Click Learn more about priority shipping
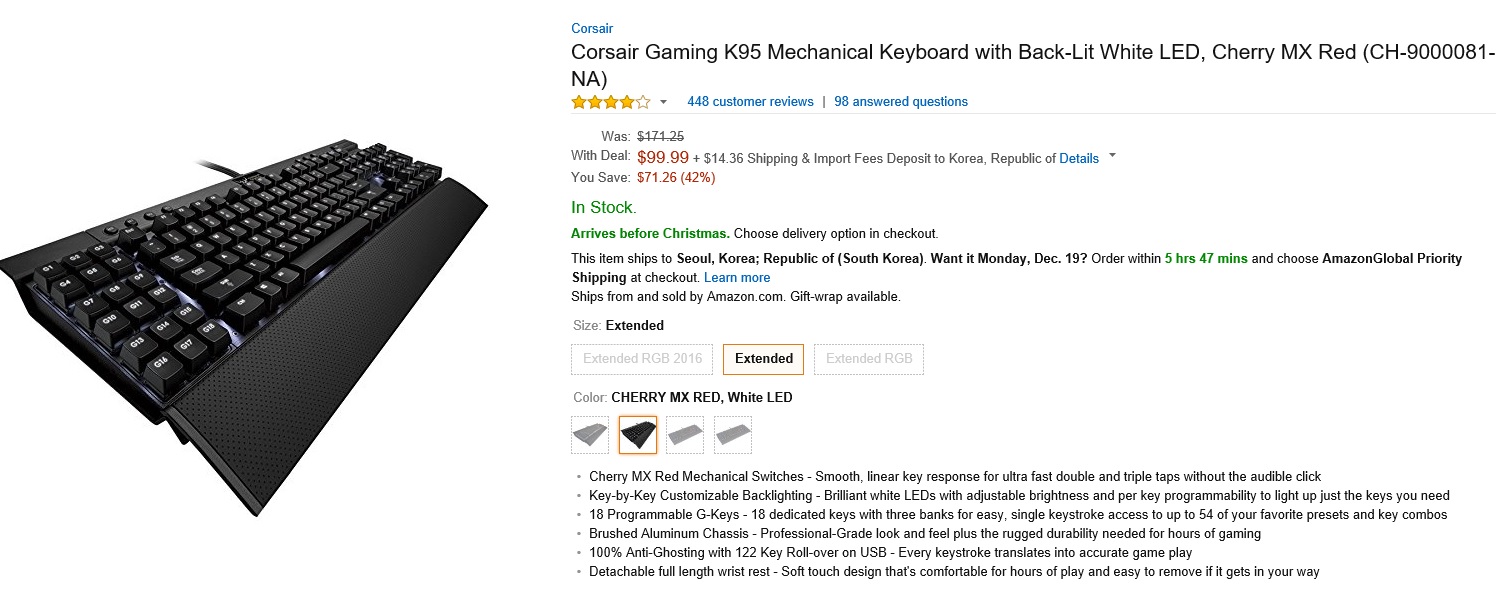Screen dimensions: 1496x601 (737, 277)
